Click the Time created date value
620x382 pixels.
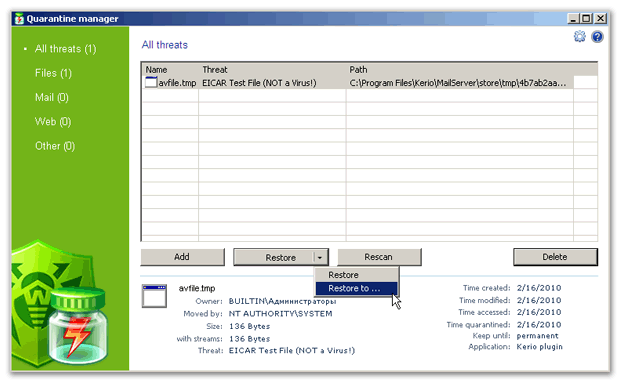tap(539, 288)
